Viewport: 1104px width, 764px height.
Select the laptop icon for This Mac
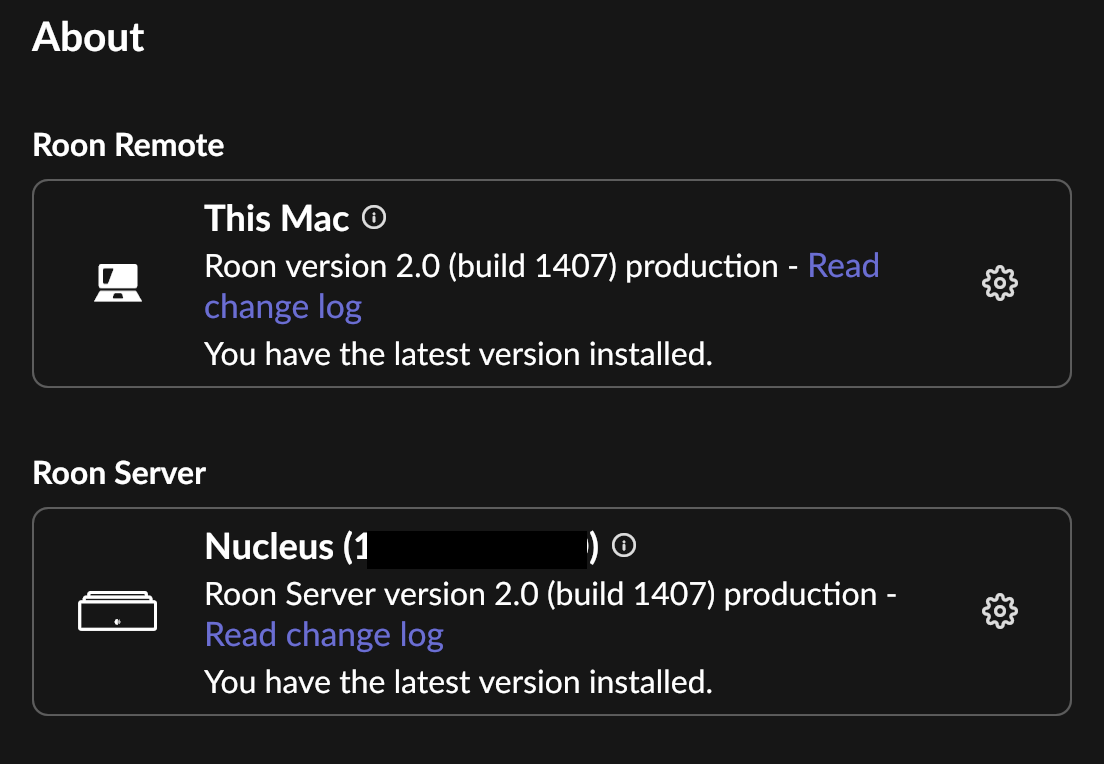(117, 284)
